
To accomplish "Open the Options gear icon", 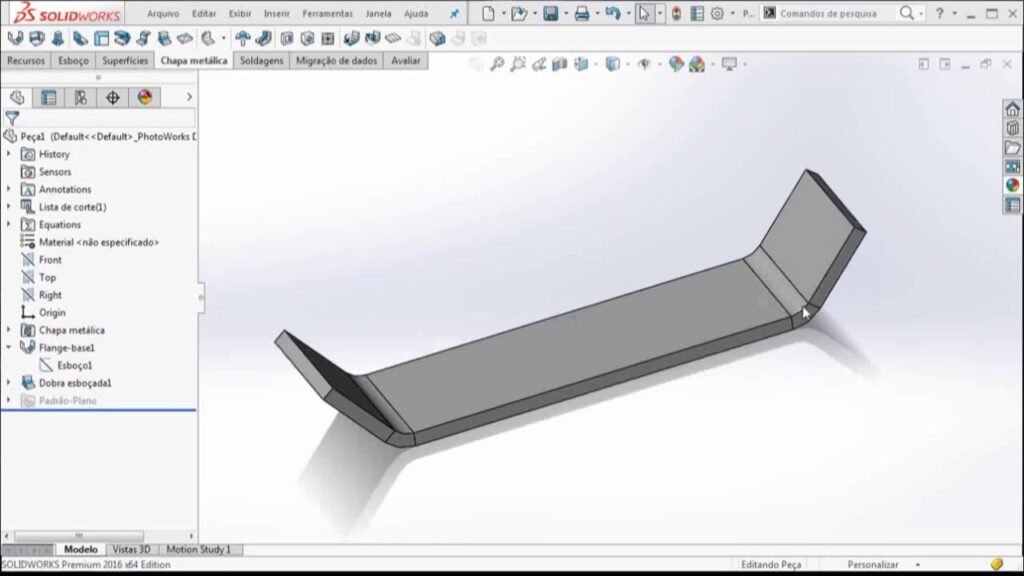I will [x=717, y=14].
